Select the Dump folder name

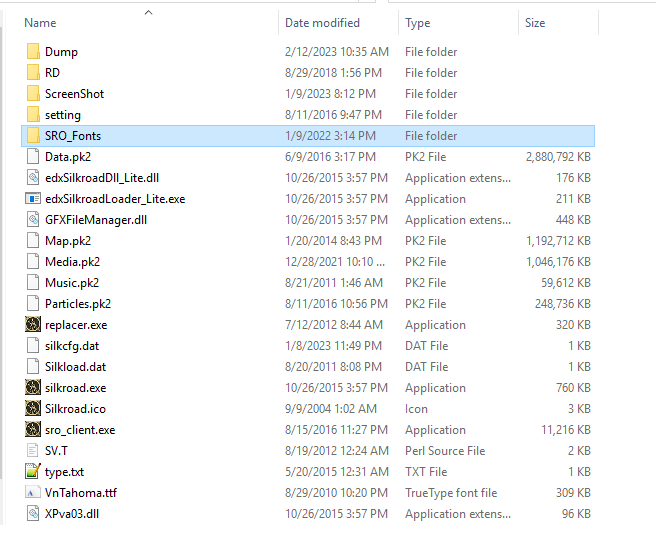(x=61, y=51)
